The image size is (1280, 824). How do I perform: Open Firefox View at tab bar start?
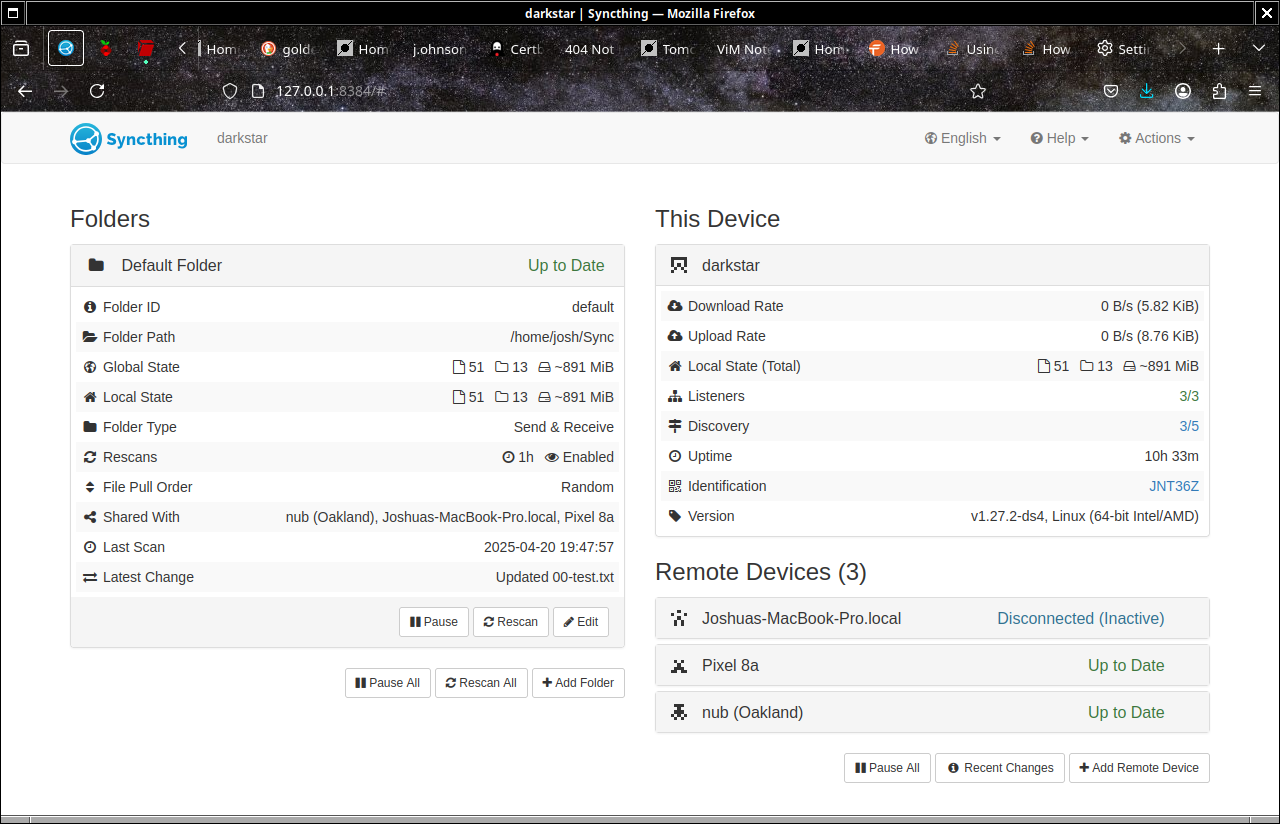click(x=21, y=48)
